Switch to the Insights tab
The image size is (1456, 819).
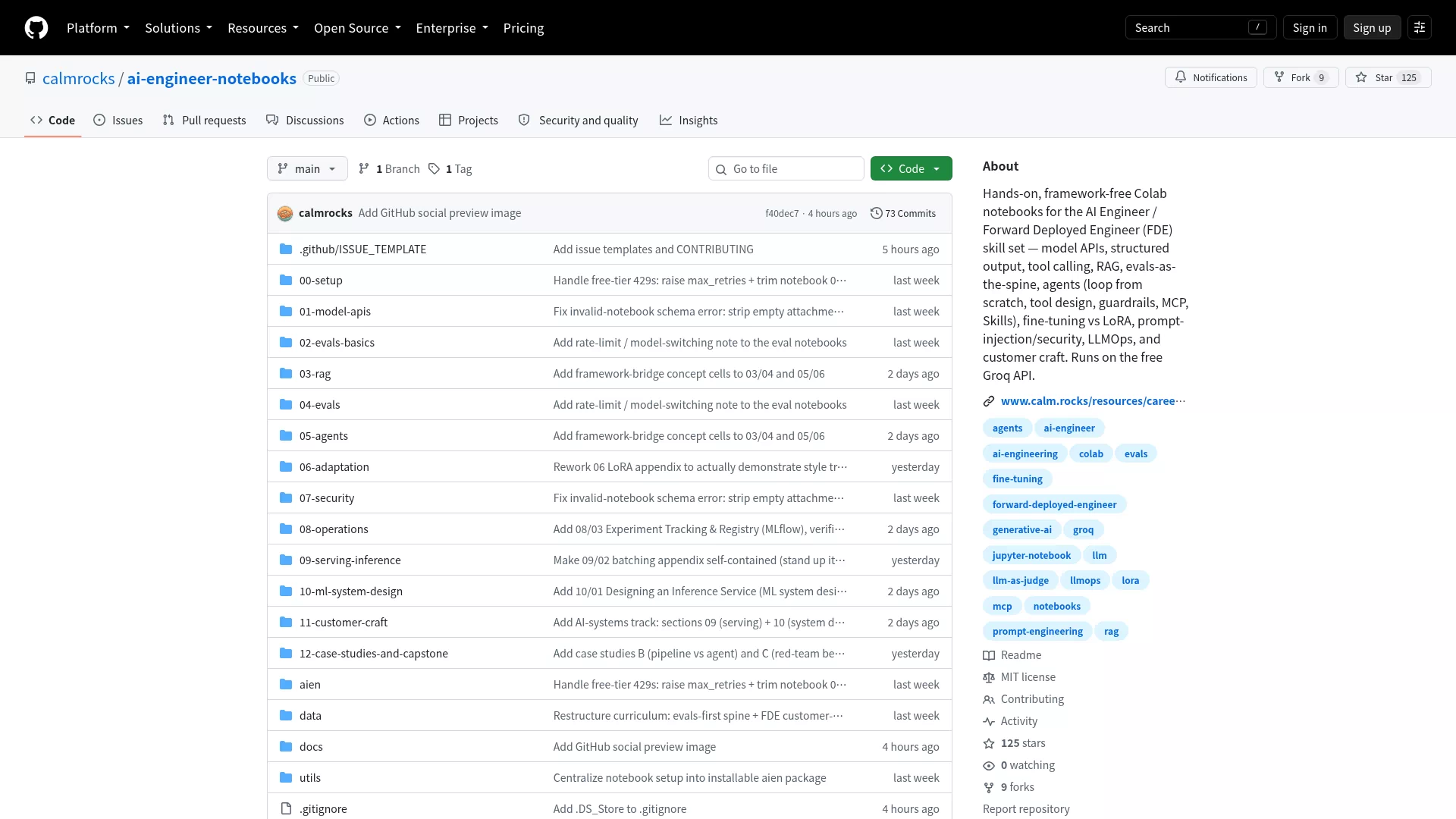(689, 121)
